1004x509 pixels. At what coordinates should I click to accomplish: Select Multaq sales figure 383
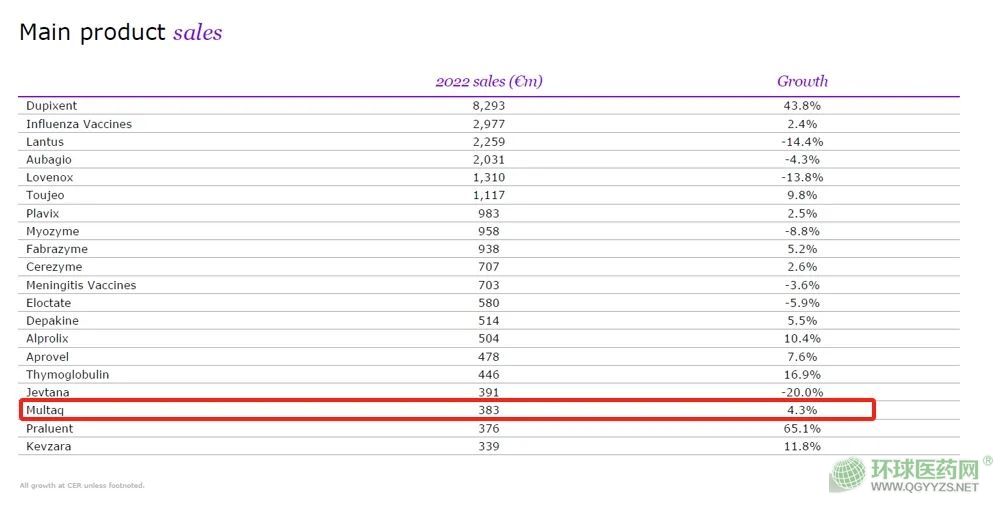pos(489,410)
